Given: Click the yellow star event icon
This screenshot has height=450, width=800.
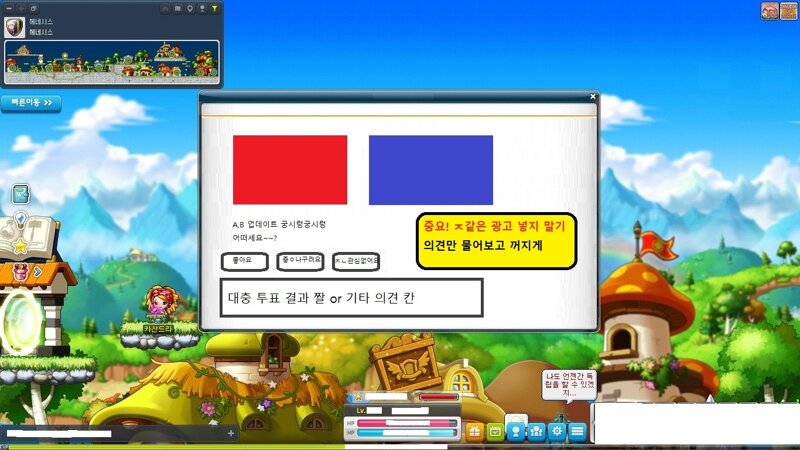Looking at the screenshot, I should tap(20, 246).
